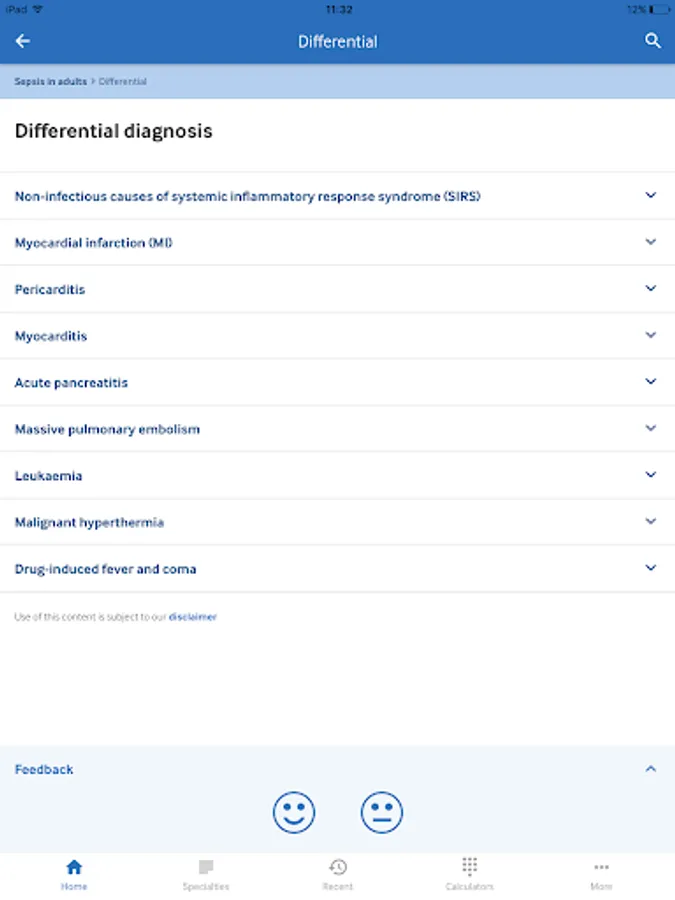Expand the Leukaemia section
The height and width of the screenshot is (900, 675).
click(650, 475)
